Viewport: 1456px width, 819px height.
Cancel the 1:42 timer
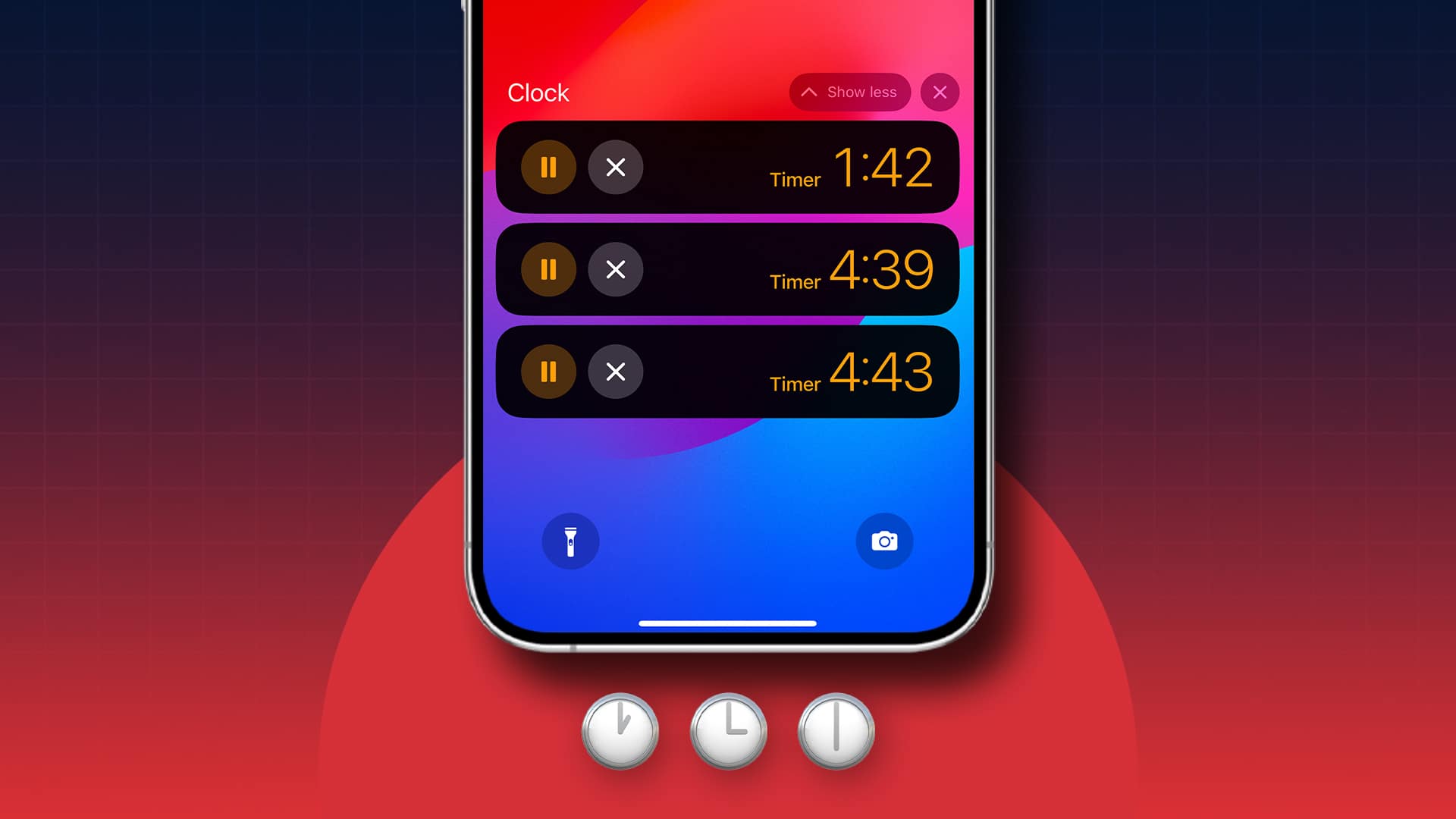(x=615, y=167)
